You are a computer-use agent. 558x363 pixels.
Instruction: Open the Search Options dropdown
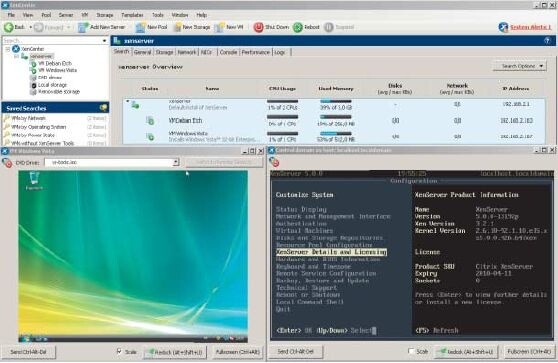(519, 66)
